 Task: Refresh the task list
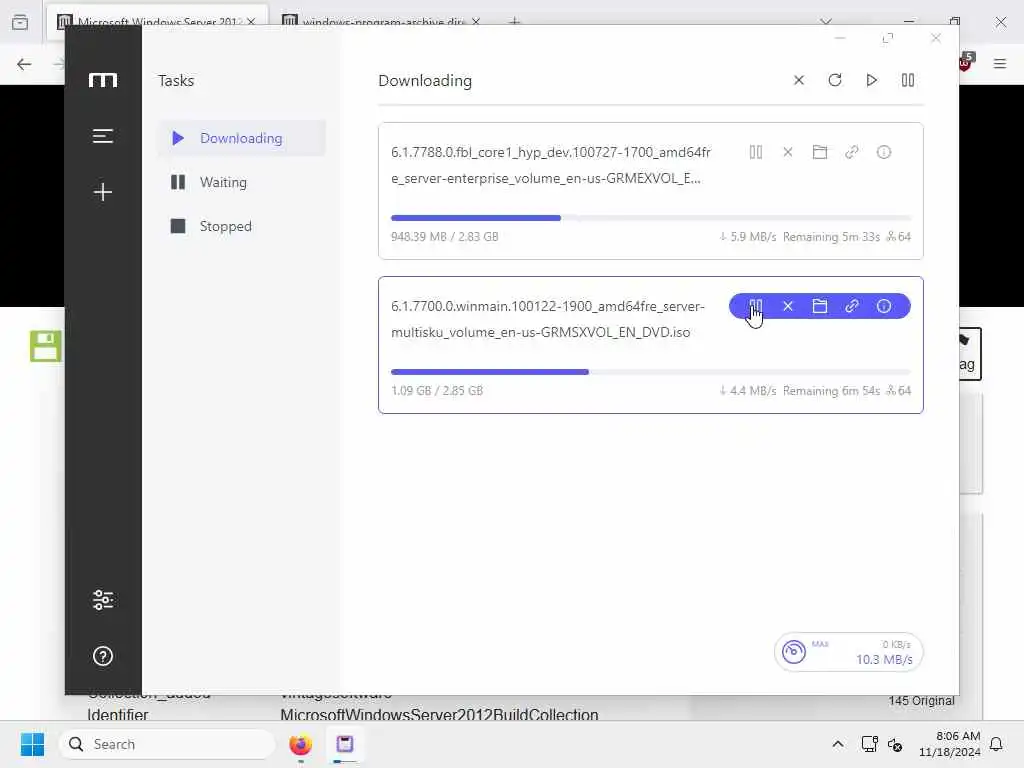coord(835,80)
